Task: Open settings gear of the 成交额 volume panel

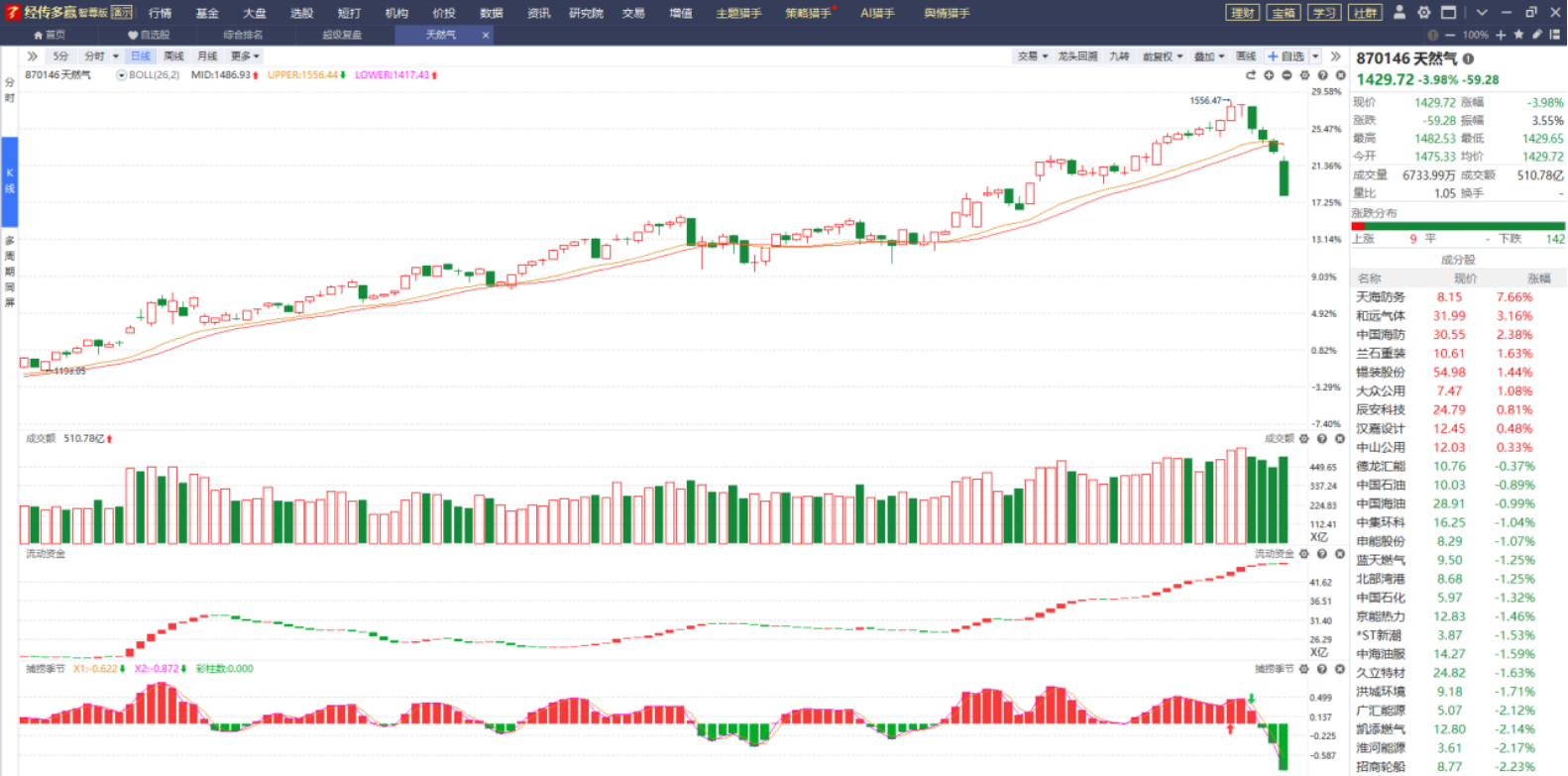Action: pos(1304,439)
